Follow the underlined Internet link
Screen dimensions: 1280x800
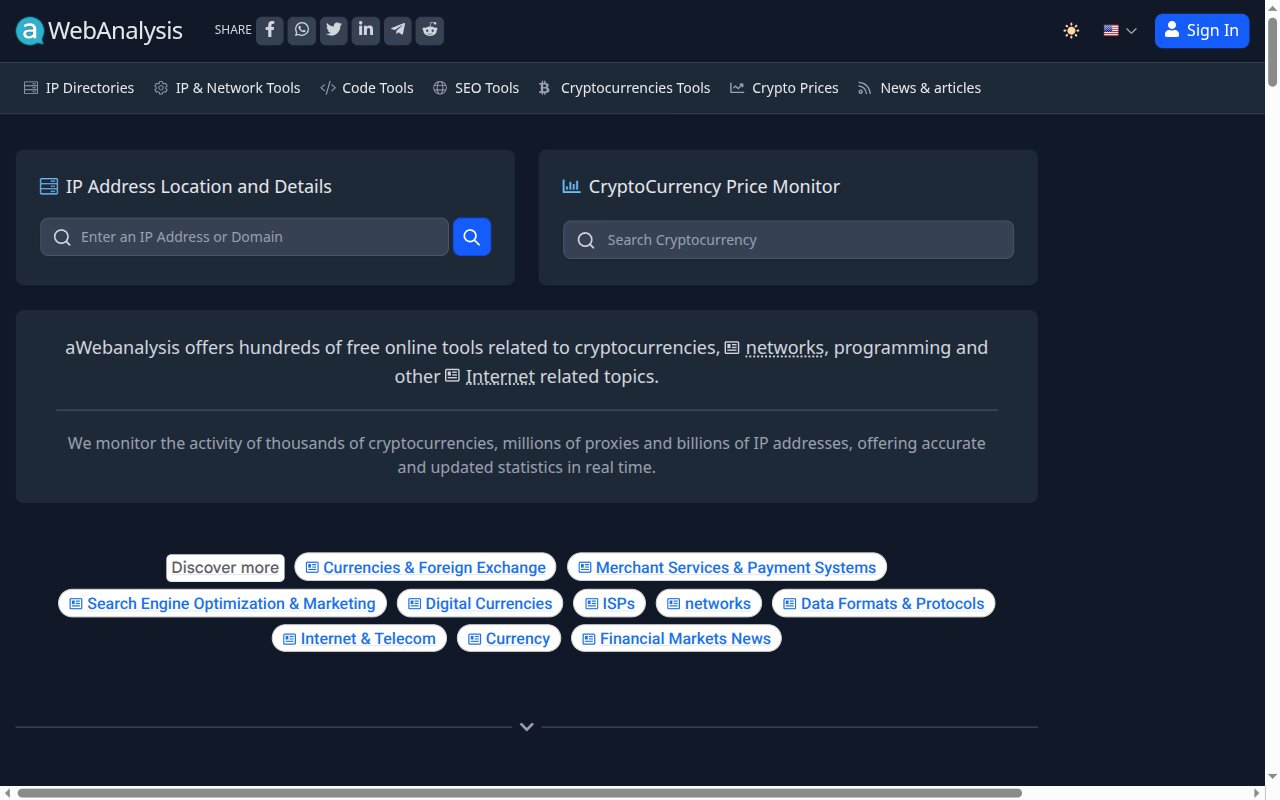point(500,377)
